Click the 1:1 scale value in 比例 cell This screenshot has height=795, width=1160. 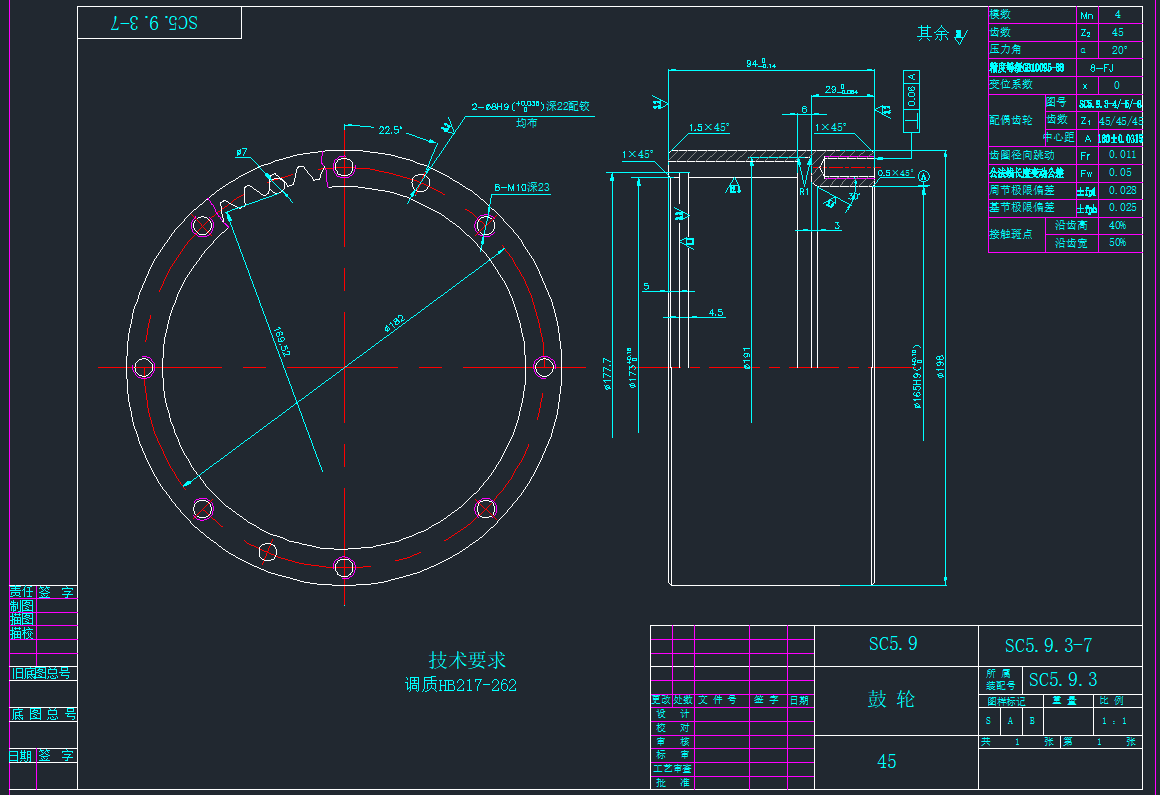(1114, 721)
